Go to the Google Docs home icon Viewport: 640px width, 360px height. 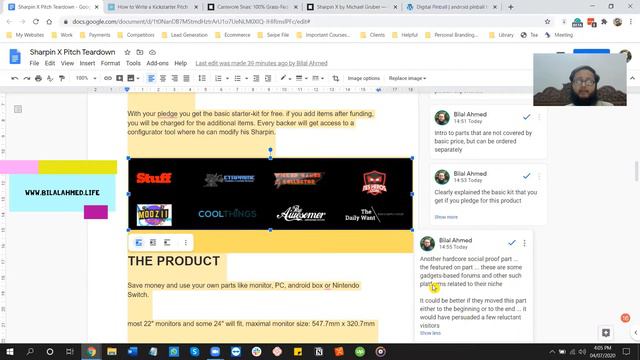(x=15, y=57)
